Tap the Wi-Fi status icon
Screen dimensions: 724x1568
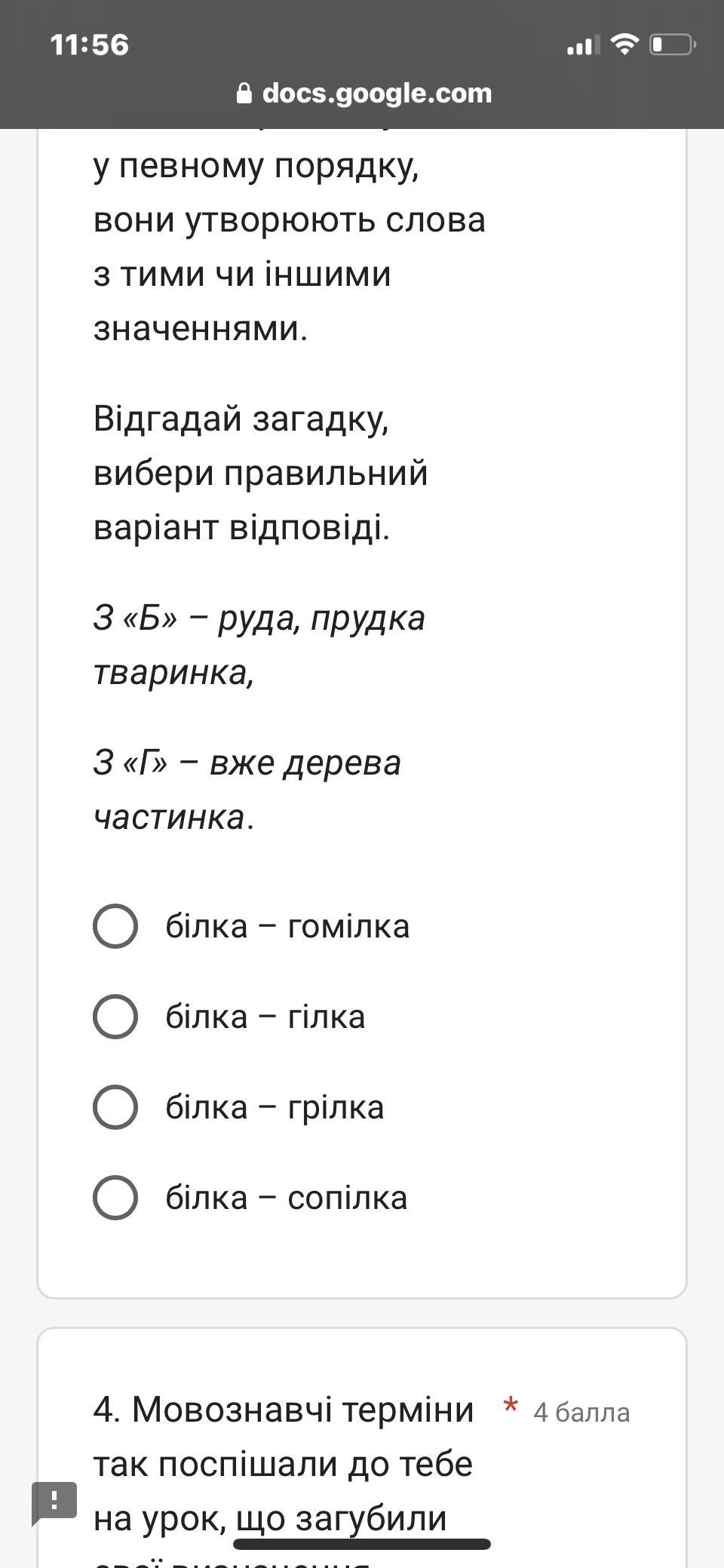624,44
